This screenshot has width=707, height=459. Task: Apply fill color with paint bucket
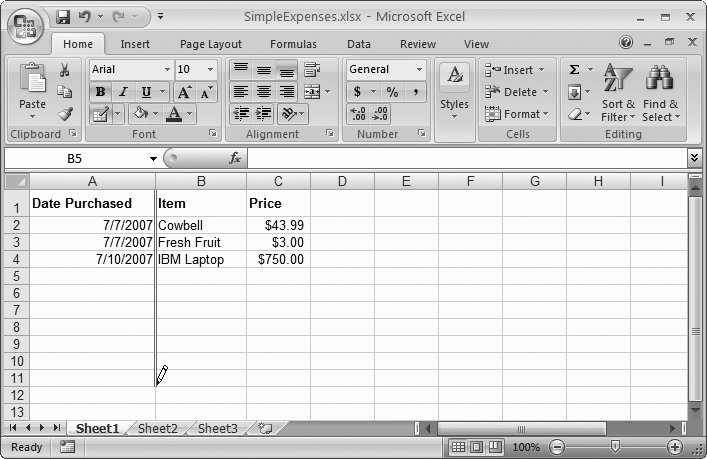click(141, 114)
